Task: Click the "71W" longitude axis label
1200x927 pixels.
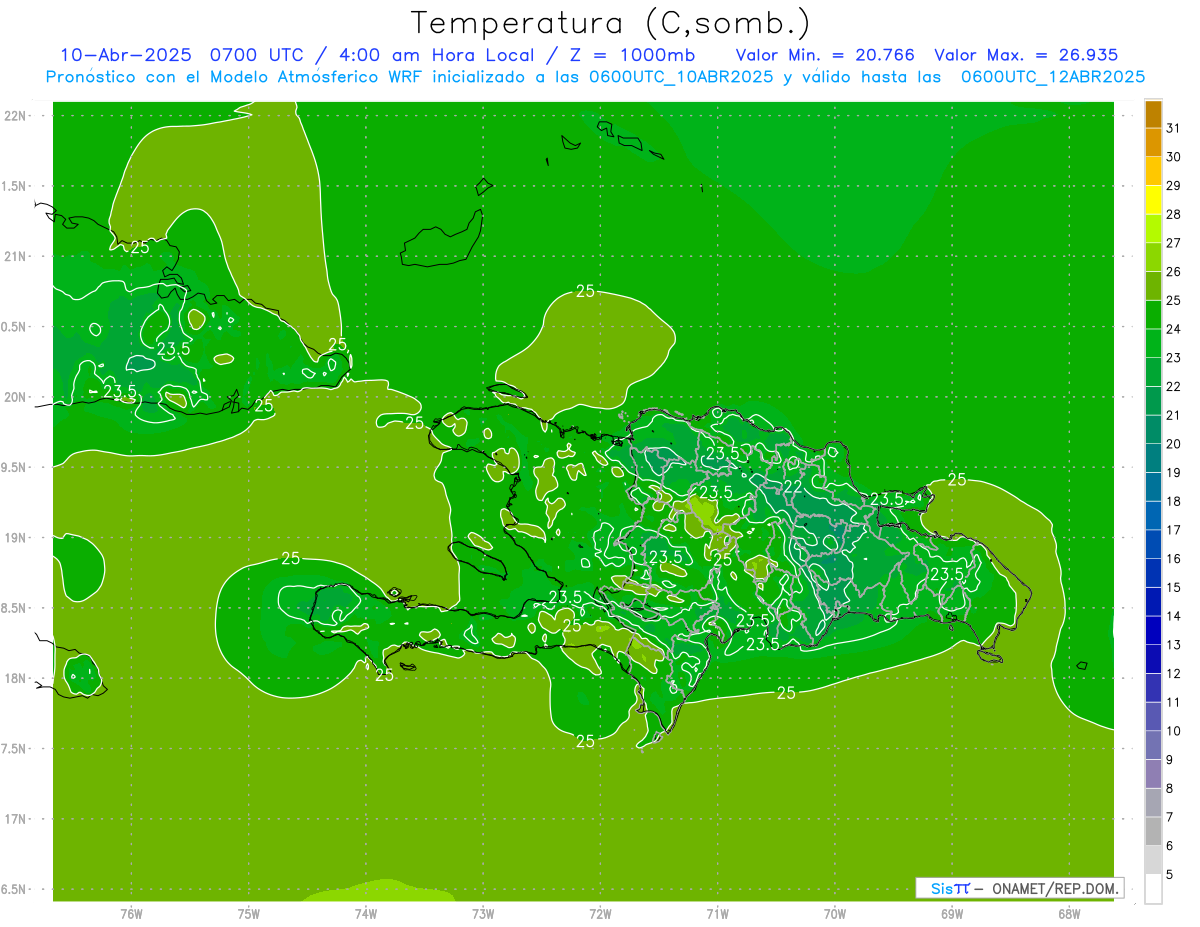Action: [x=717, y=913]
